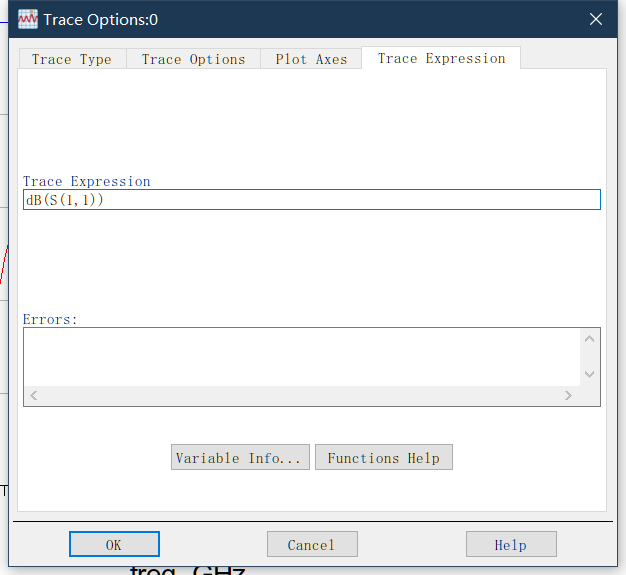
Task: Click the Trace Expression input field
Action: pos(312,199)
